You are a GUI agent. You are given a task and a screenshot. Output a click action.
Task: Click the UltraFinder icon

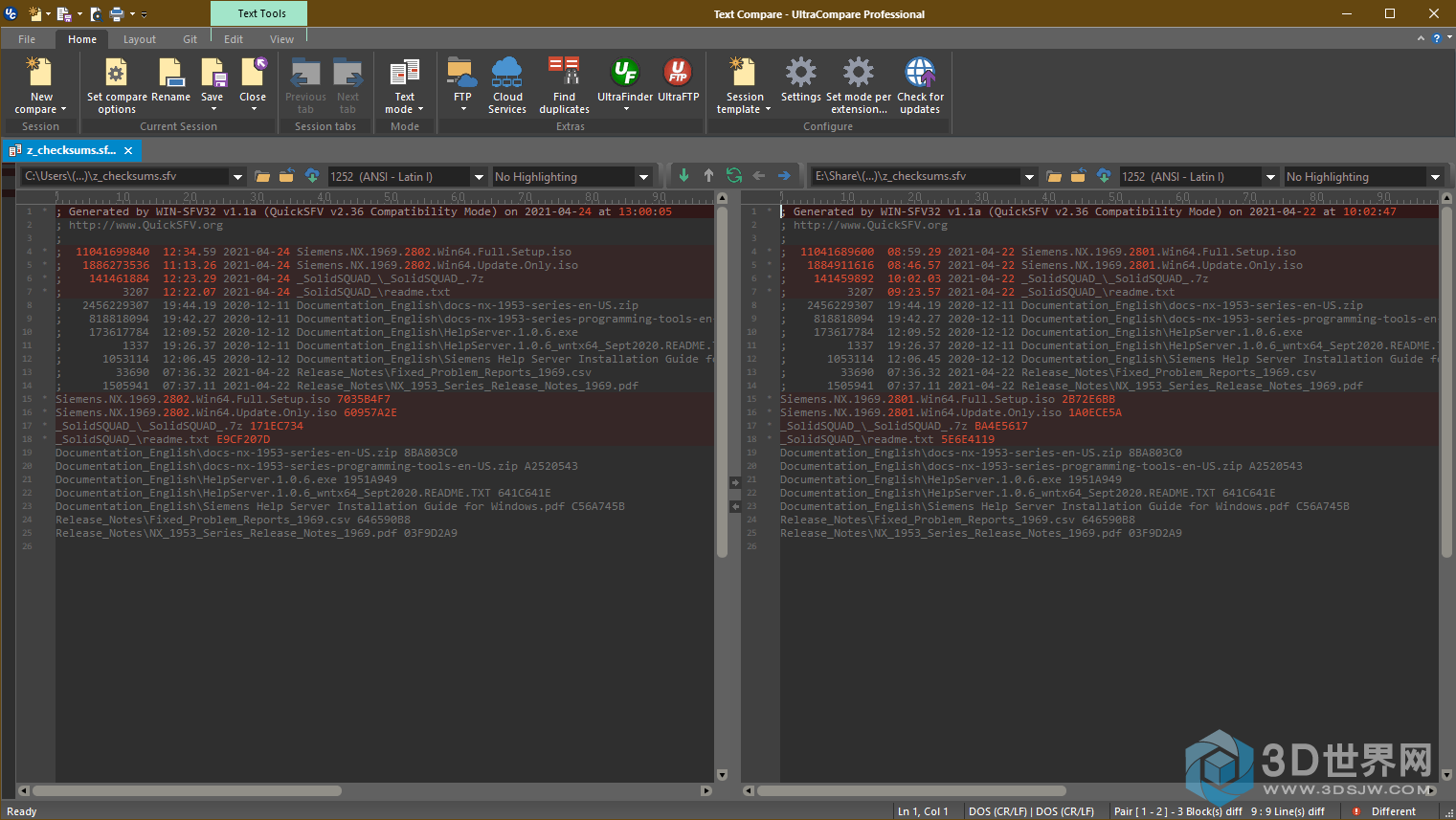click(625, 73)
